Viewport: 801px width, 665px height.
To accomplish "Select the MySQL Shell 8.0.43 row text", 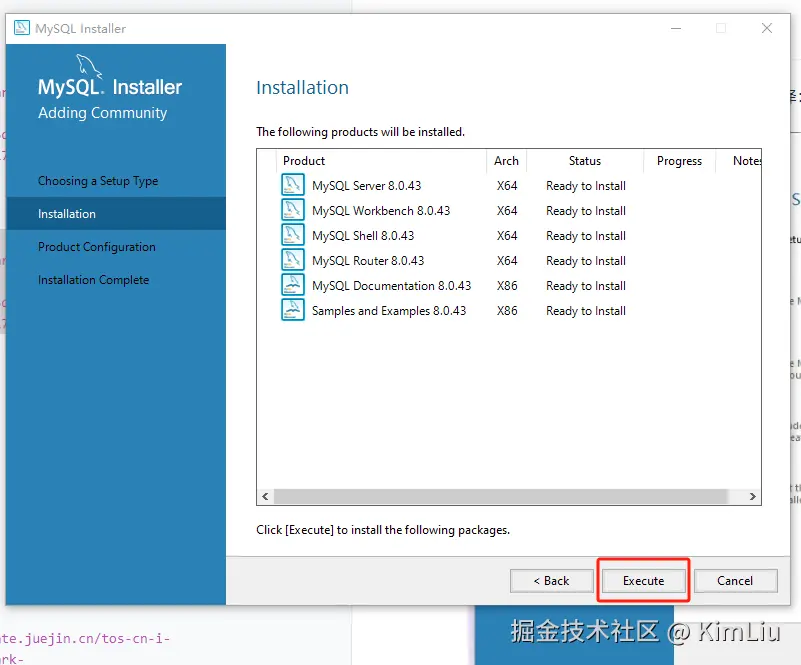I will pyautogui.click(x=363, y=235).
